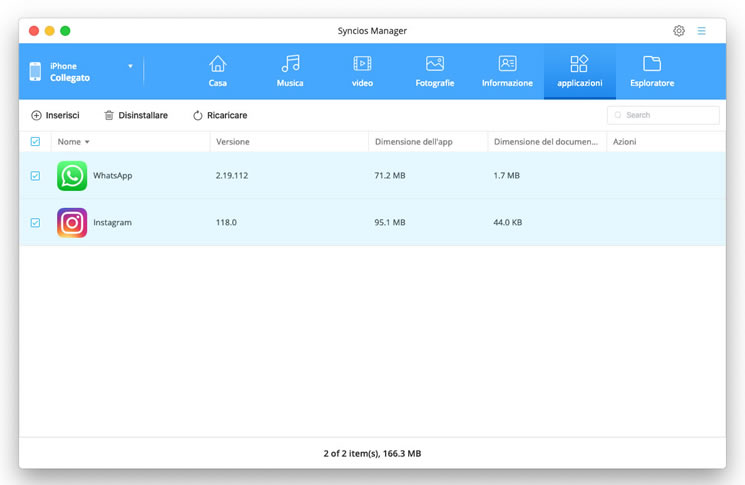Click the Instagram app icon
Screen dimensions: 745x485
pos(72,222)
